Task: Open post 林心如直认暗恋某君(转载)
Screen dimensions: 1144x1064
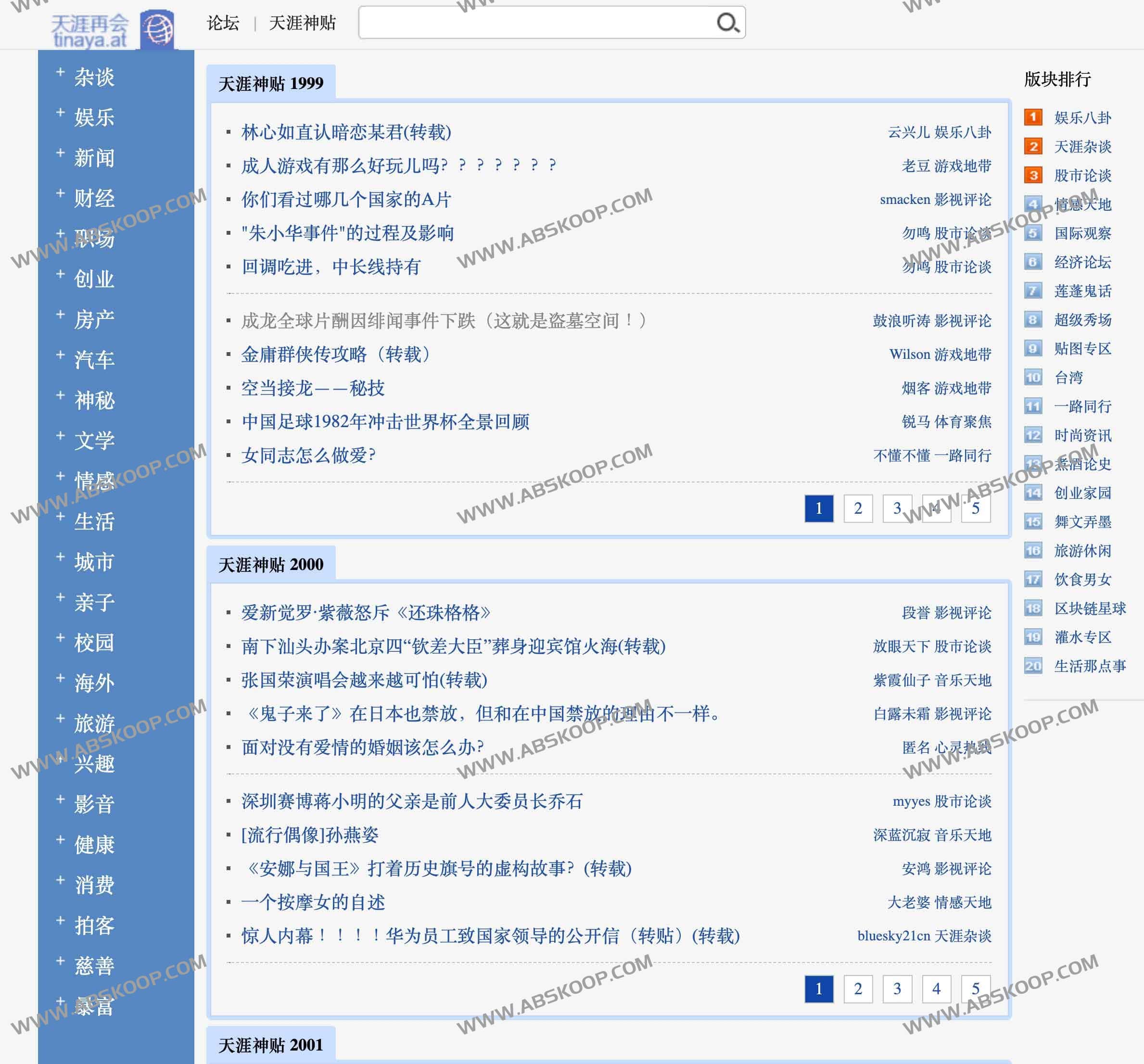Action: 346,132
